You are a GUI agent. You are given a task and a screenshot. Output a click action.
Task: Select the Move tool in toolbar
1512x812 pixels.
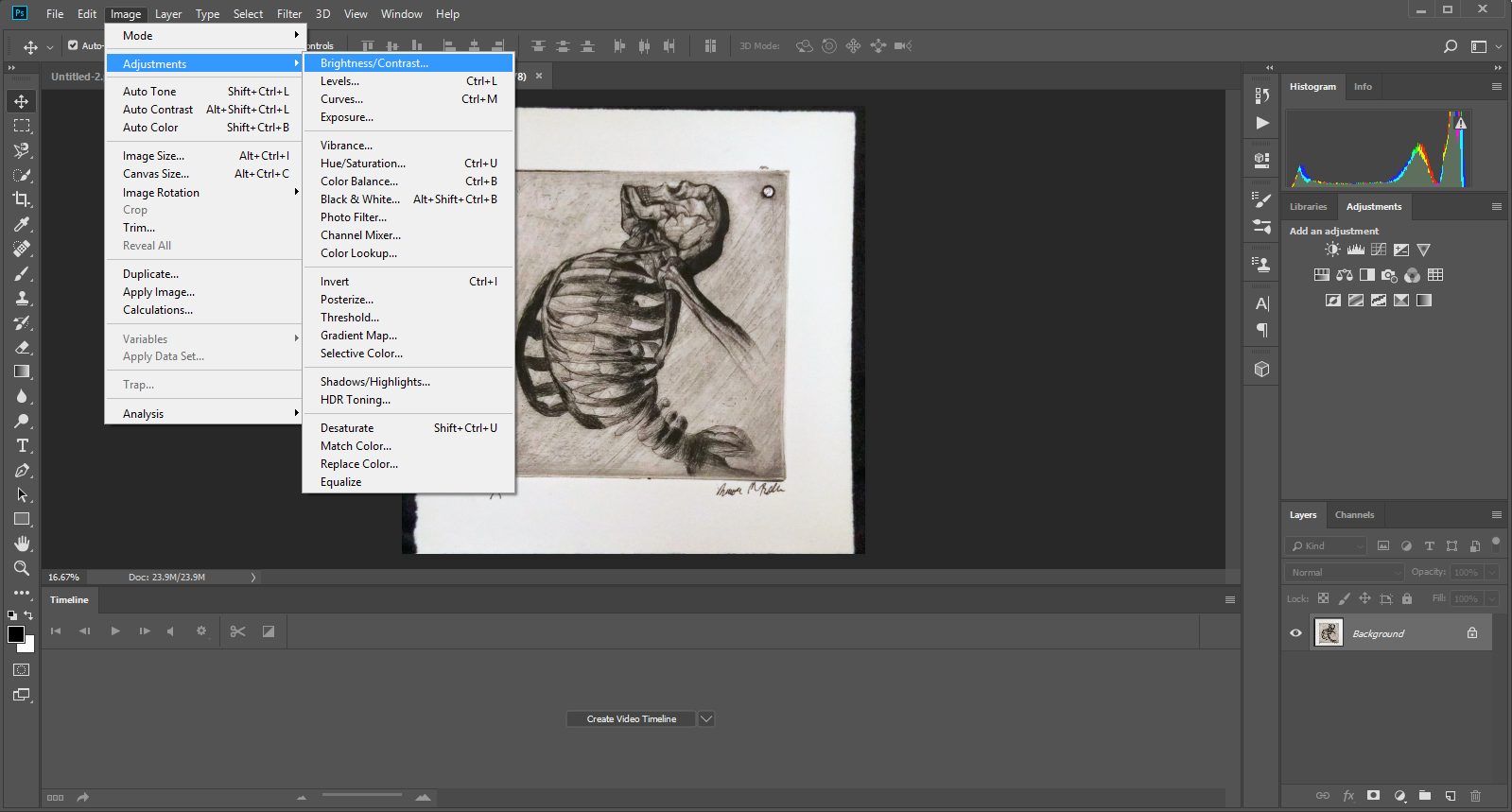pyautogui.click(x=22, y=101)
